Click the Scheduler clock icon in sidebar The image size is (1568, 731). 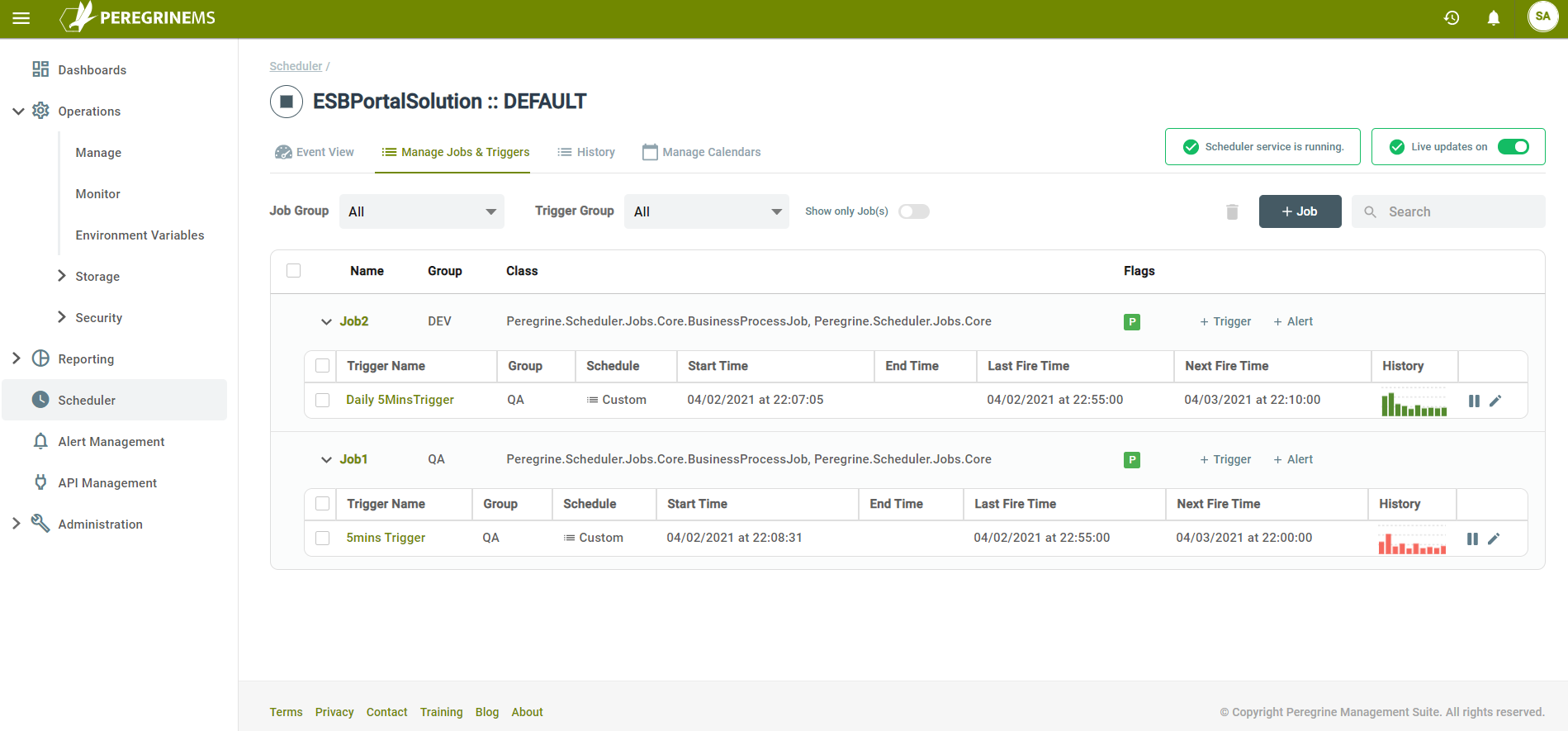coord(40,400)
